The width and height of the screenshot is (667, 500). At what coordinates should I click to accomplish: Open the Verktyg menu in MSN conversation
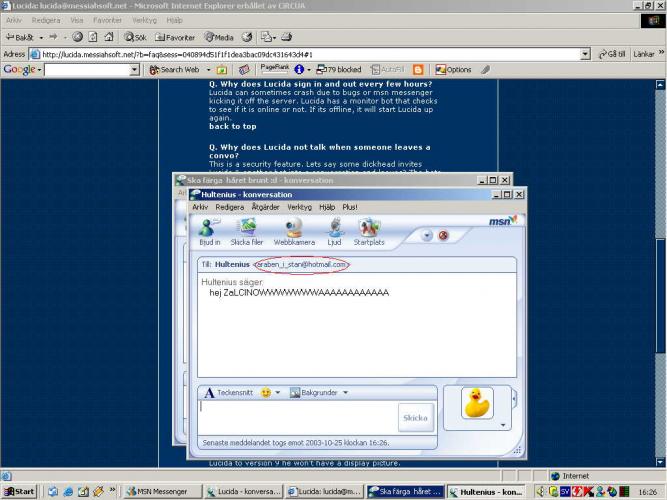point(299,207)
